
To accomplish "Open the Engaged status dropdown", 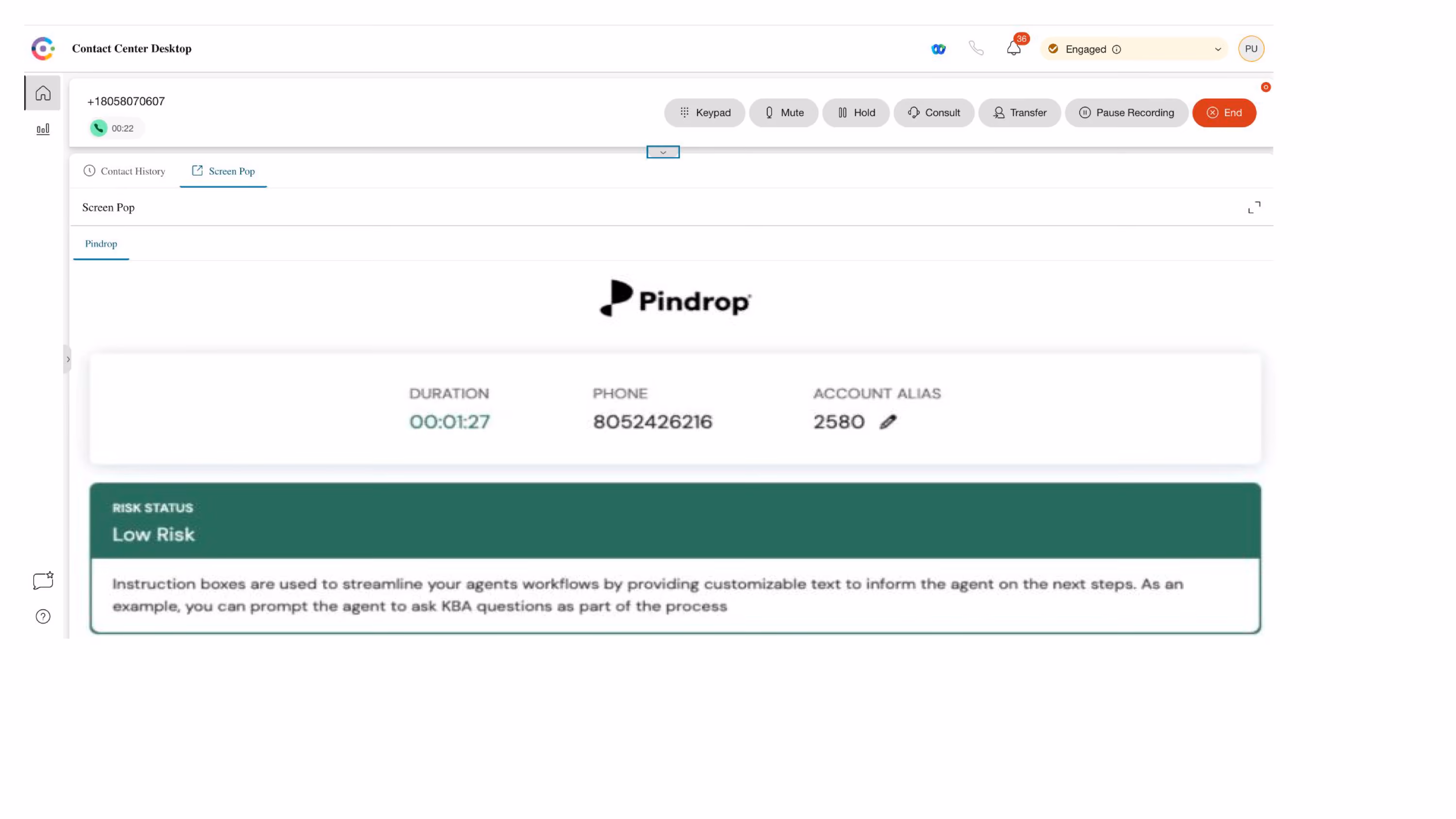I will click(1134, 49).
